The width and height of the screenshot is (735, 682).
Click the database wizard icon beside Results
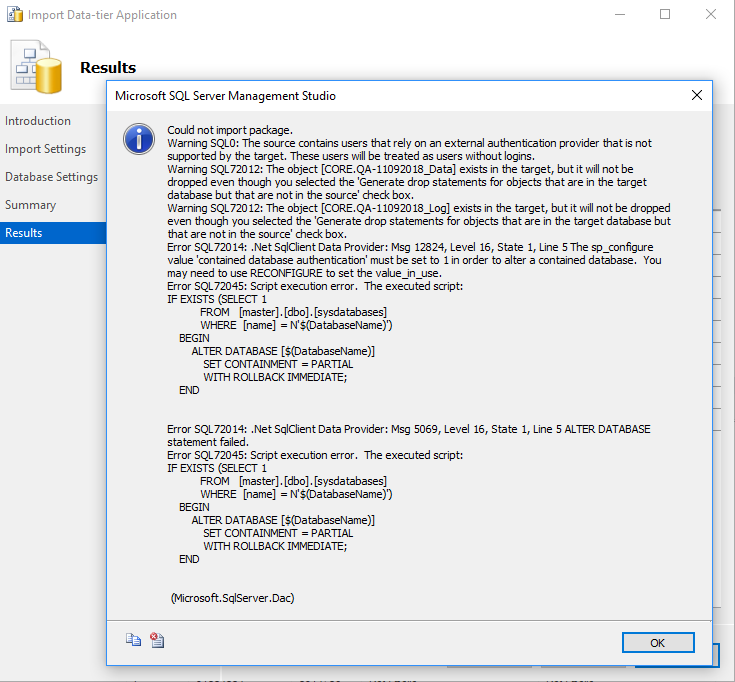[x=36, y=67]
